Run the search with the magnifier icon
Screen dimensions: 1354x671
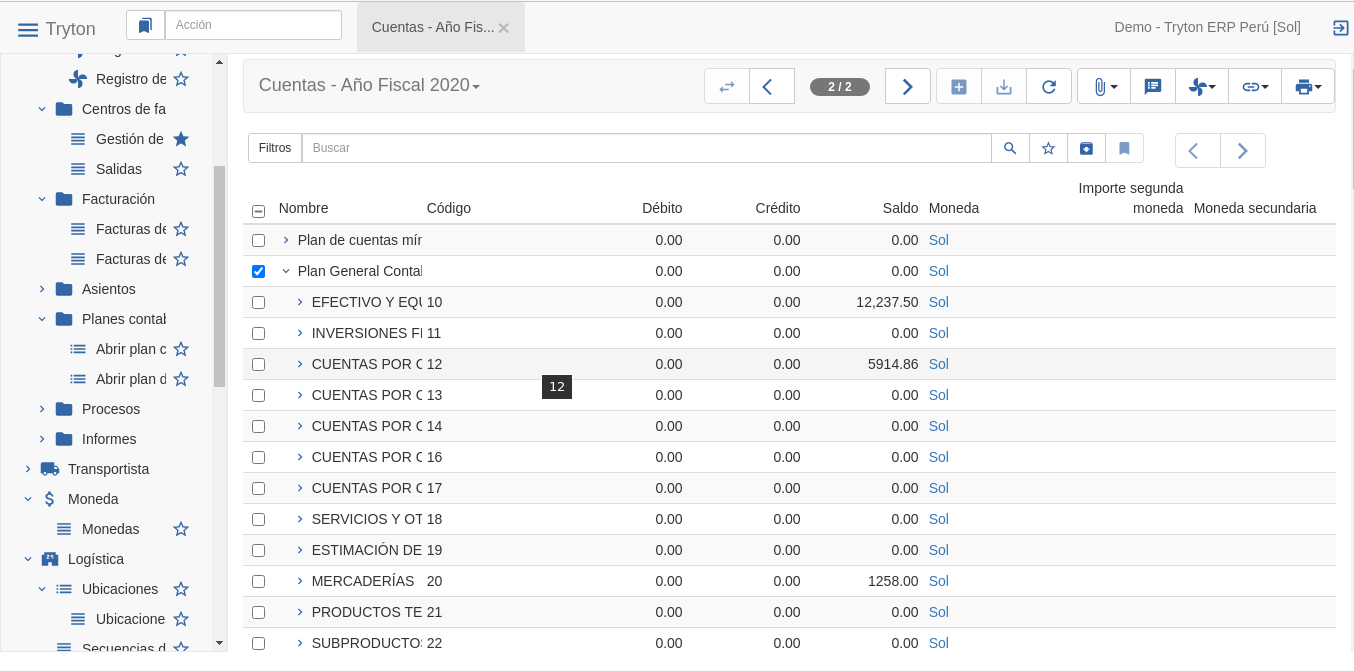(1010, 148)
